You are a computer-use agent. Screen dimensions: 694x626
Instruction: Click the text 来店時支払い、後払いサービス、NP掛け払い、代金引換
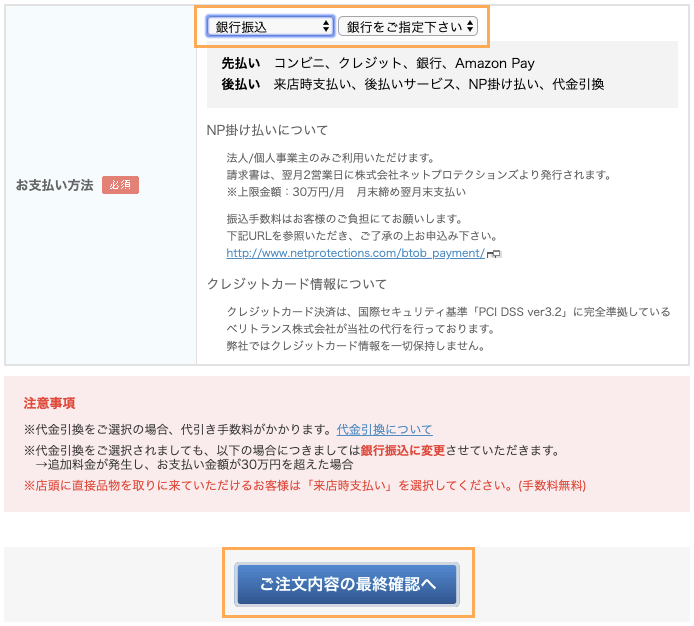pos(439,84)
